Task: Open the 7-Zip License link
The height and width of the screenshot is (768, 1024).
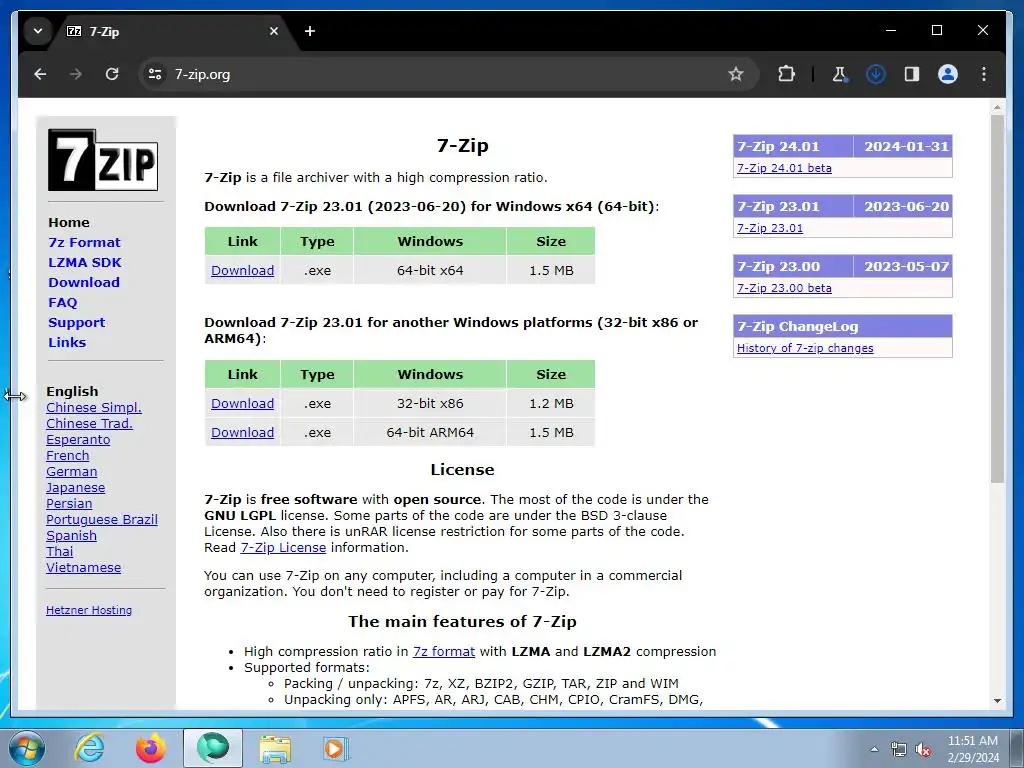Action: [x=283, y=547]
